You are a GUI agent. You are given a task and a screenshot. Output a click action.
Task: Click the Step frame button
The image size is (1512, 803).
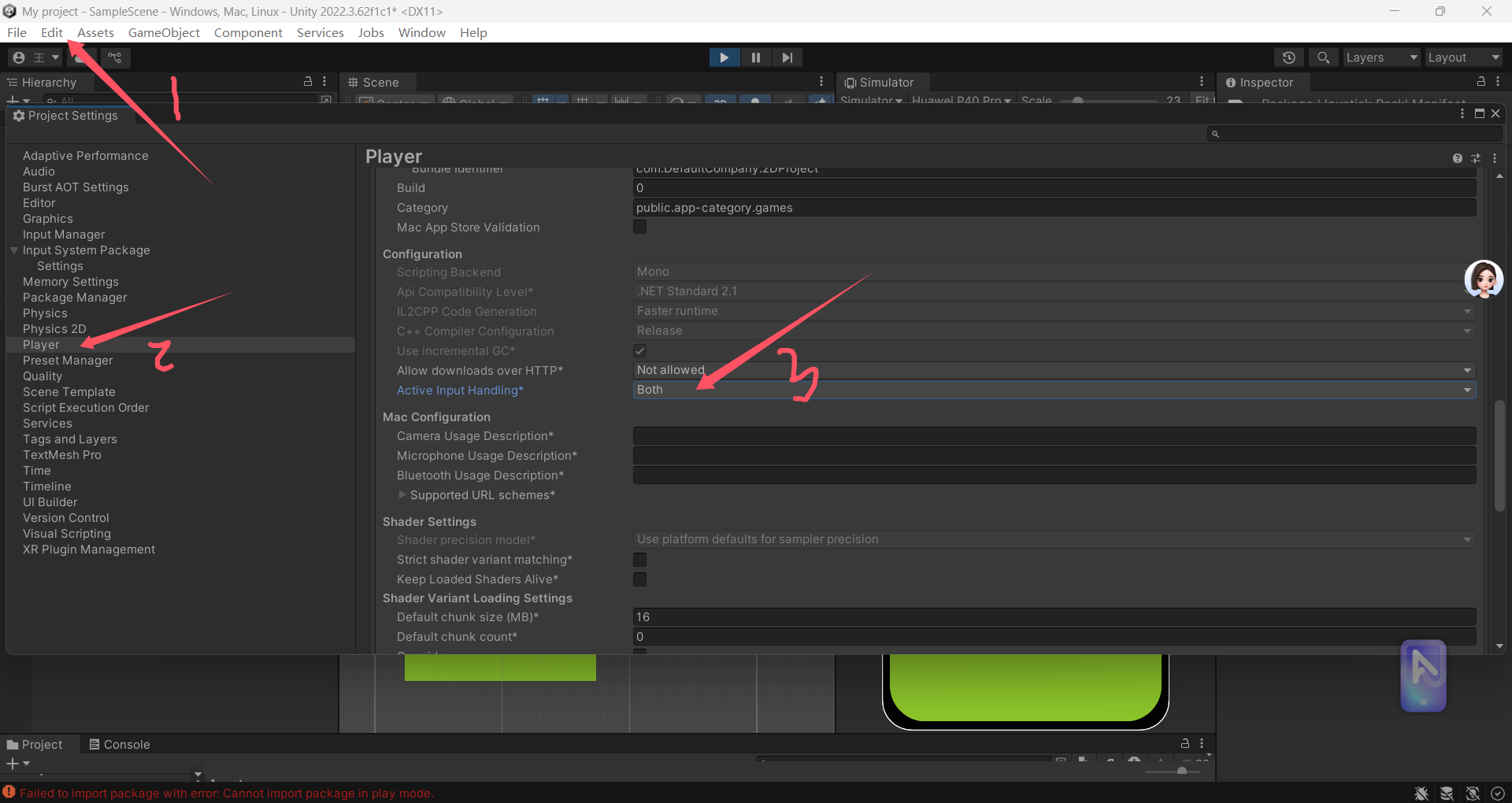point(787,57)
